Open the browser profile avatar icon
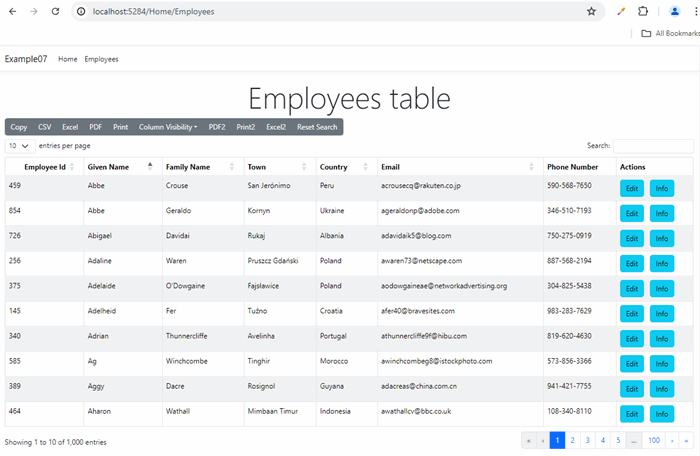 [675, 12]
